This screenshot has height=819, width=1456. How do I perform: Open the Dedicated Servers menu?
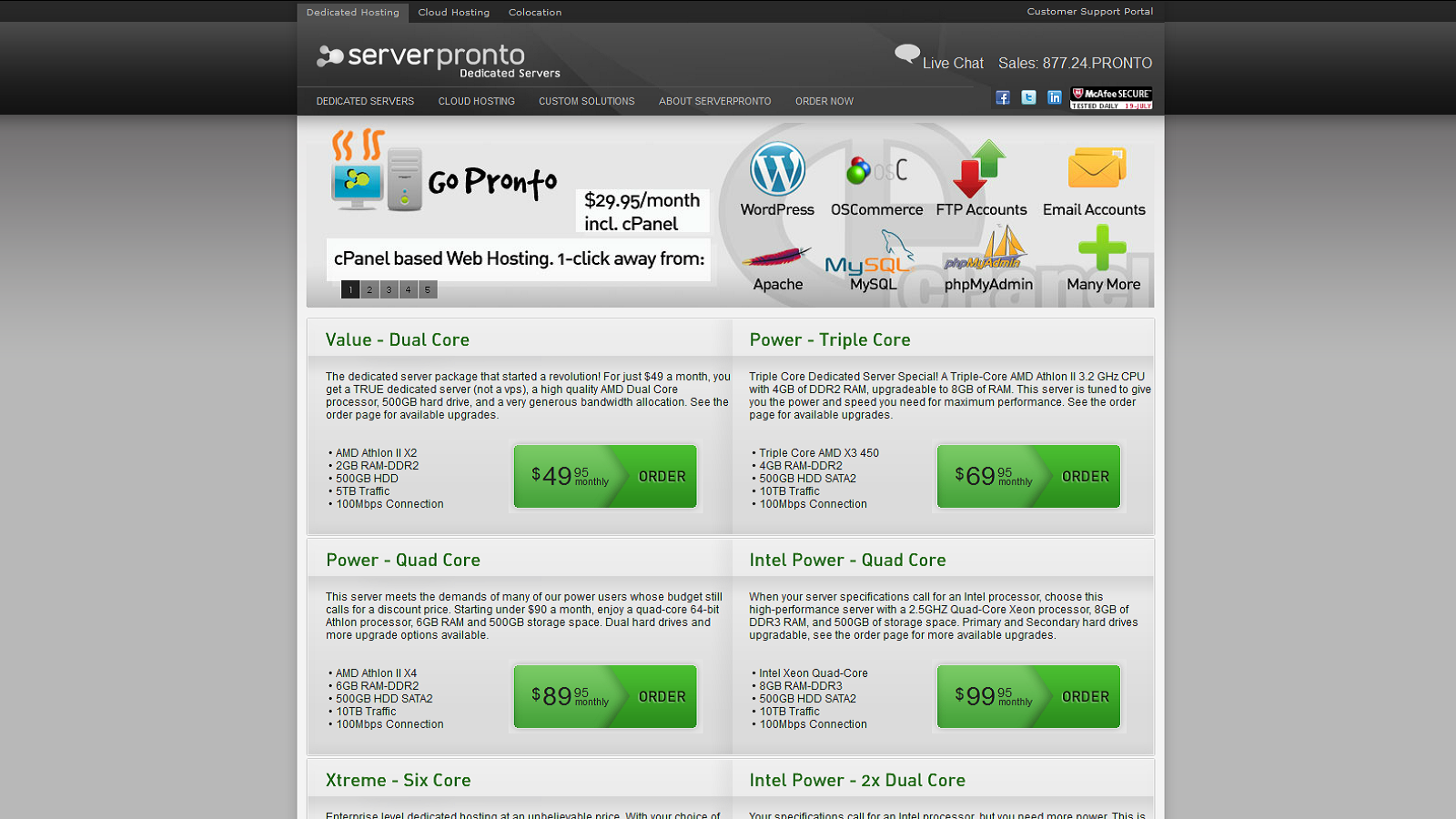coord(365,101)
